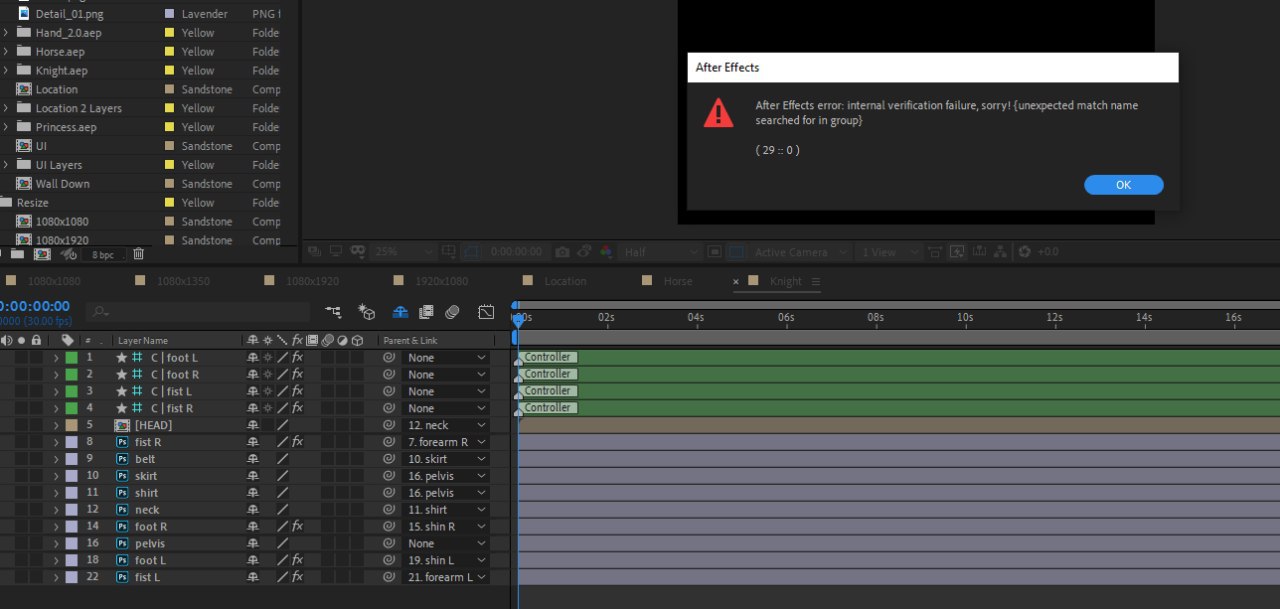Expand the [HEAD] layer properties
The width and height of the screenshot is (1280, 609).
pos(56,425)
